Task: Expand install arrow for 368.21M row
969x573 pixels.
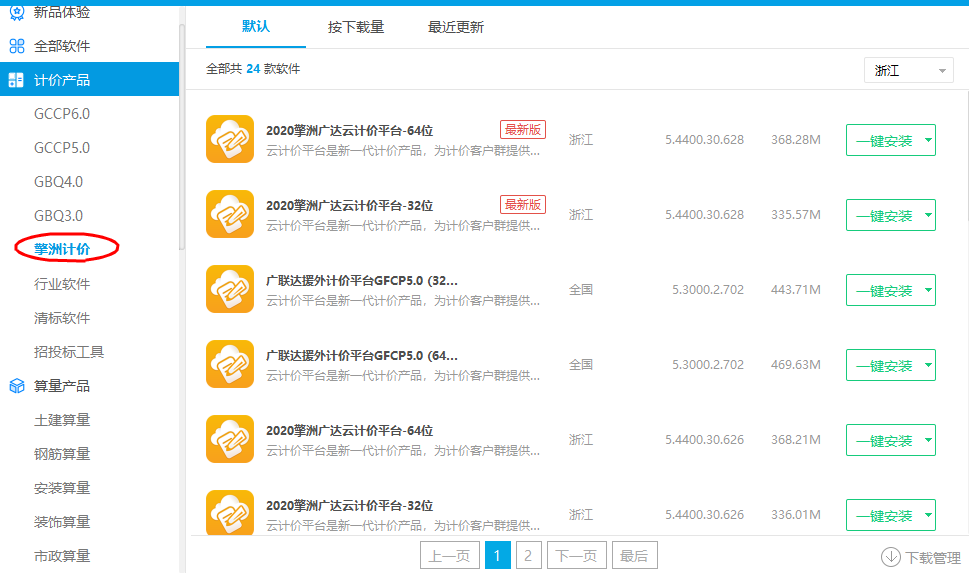Action: point(928,440)
